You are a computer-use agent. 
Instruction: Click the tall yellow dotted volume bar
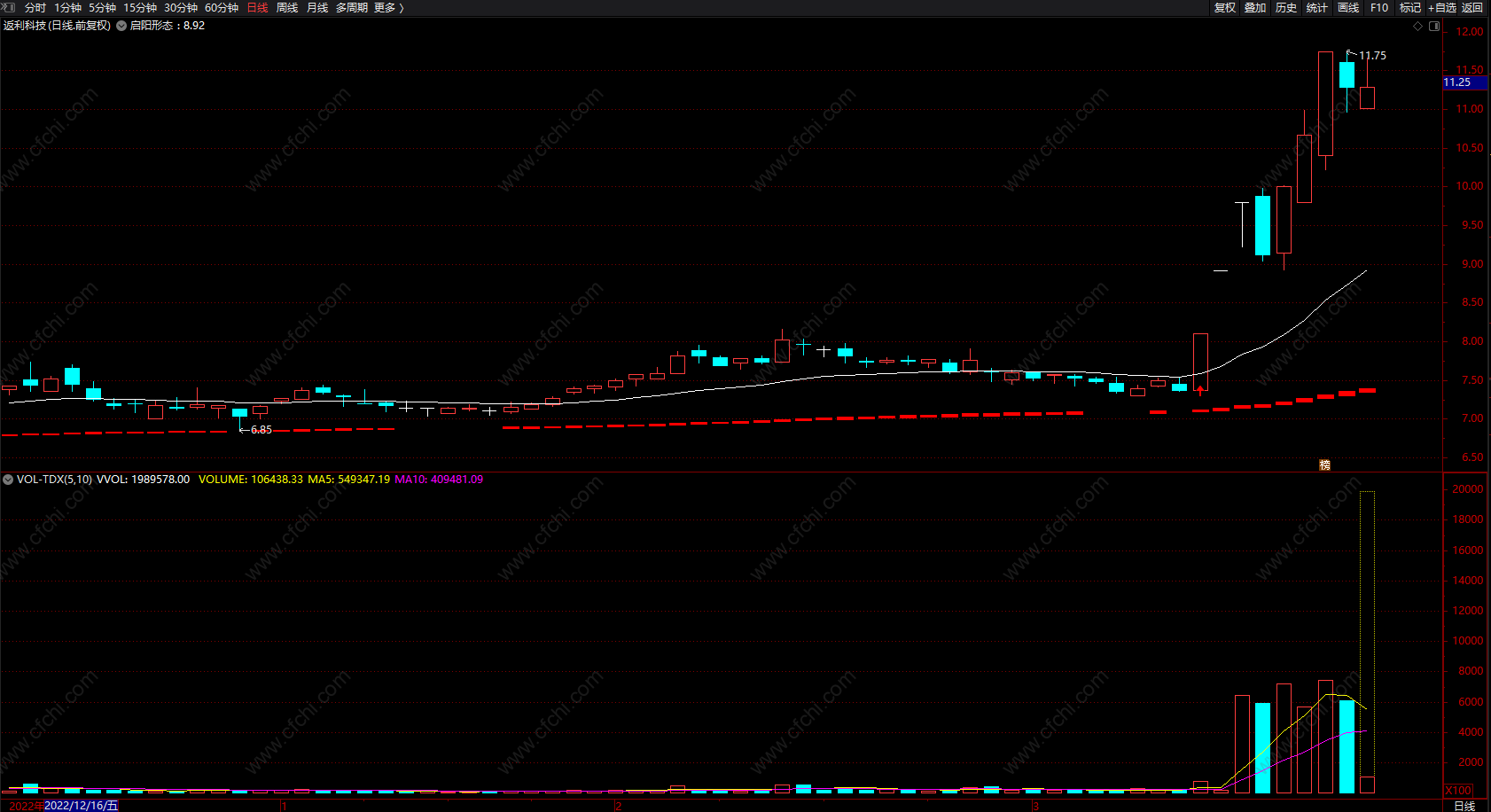(x=1367, y=642)
